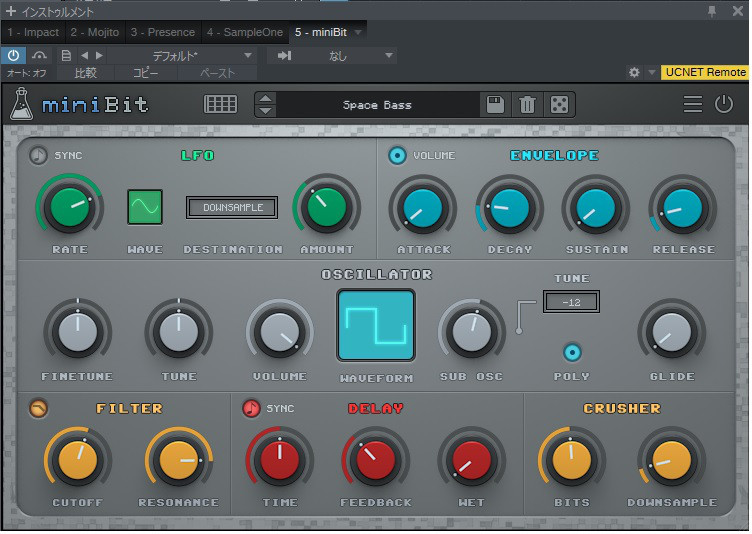Toggle the plugin activate power button

tap(13, 56)
